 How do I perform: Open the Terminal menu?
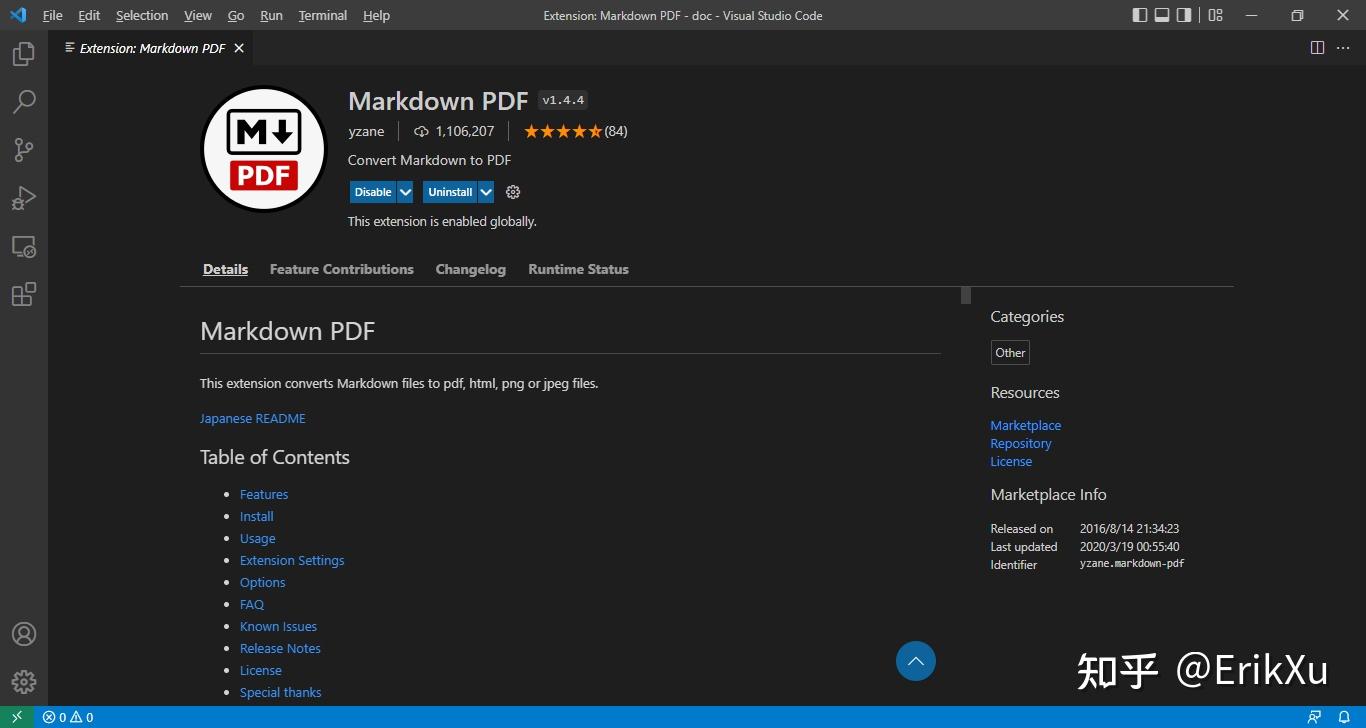(321, 15)
